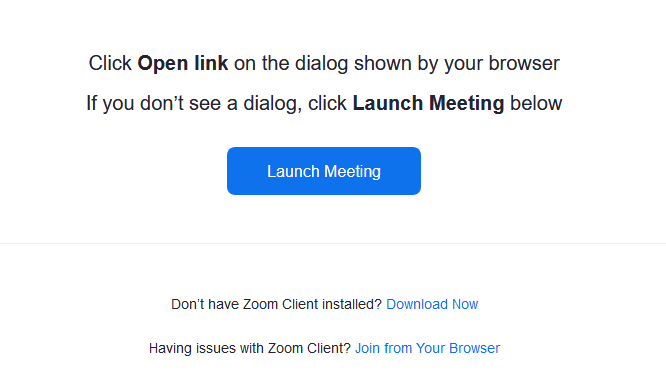The image size is (666, 383).
Task: Click the word 'Now' in Download Now link
Action: [465, 304]
